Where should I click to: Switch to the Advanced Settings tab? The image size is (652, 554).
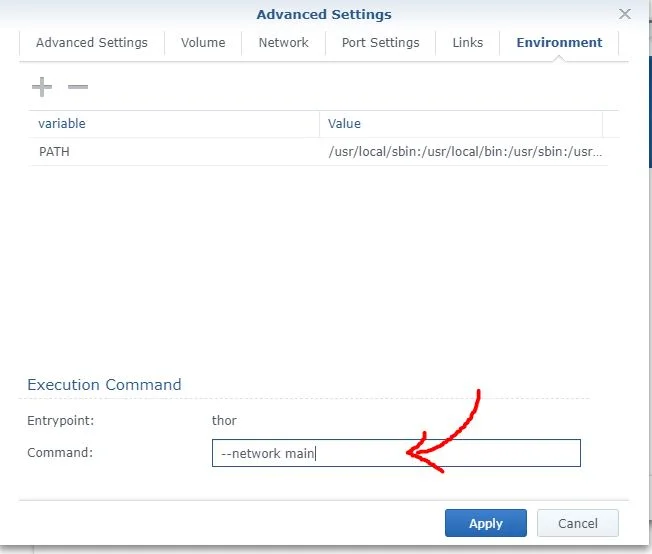click(91, 43)
